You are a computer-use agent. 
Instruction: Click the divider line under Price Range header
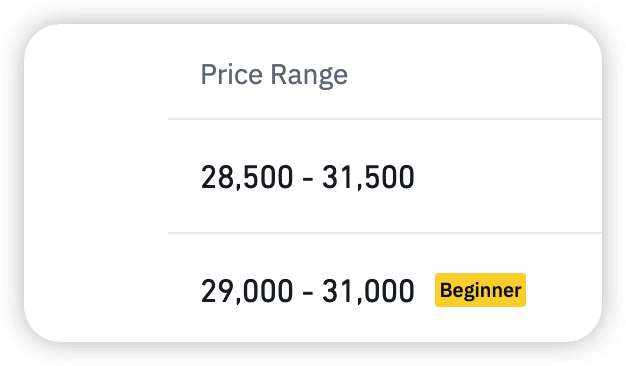[385, 119]
